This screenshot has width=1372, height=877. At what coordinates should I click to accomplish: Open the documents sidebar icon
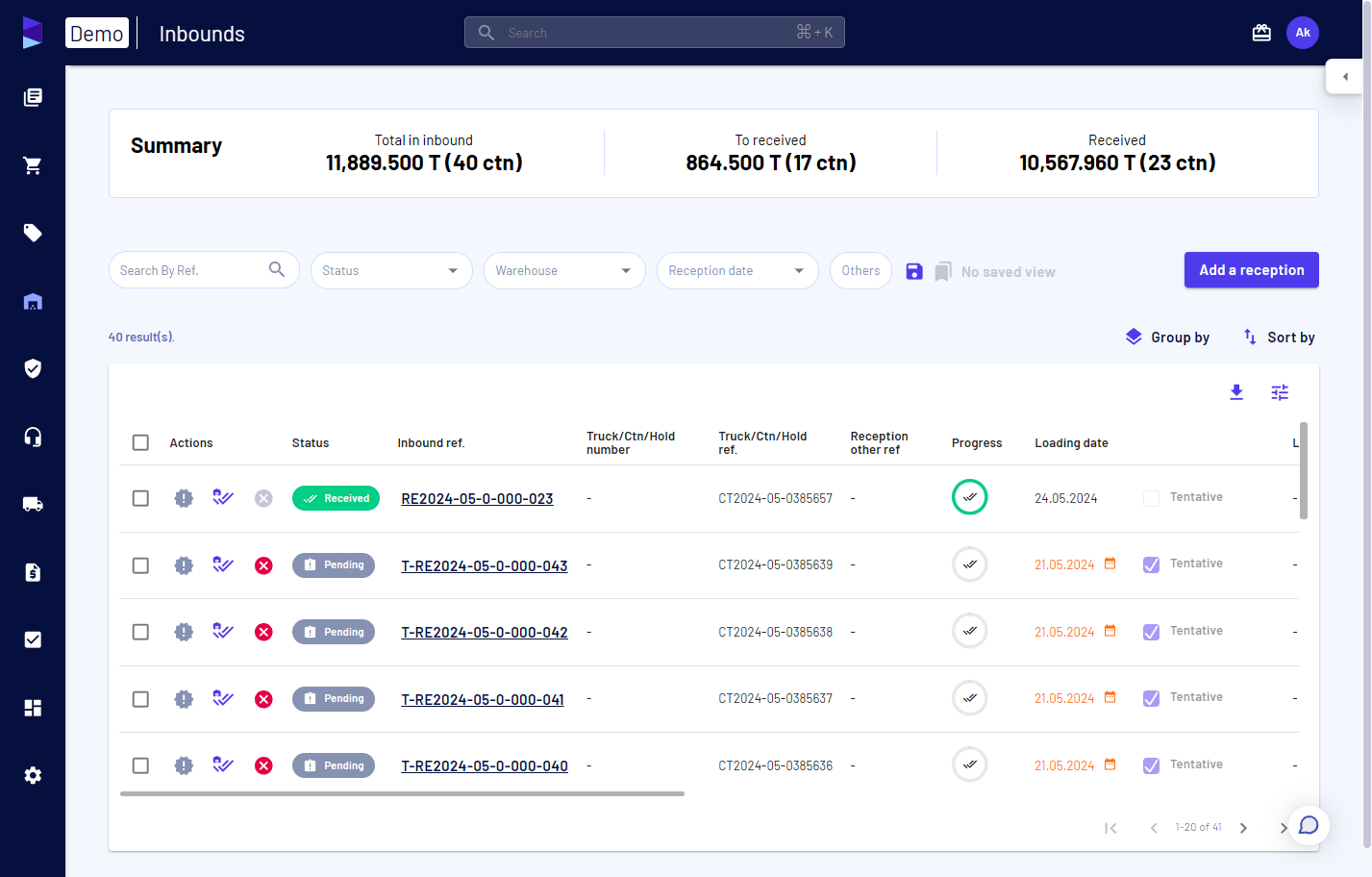tap(33, 97)
